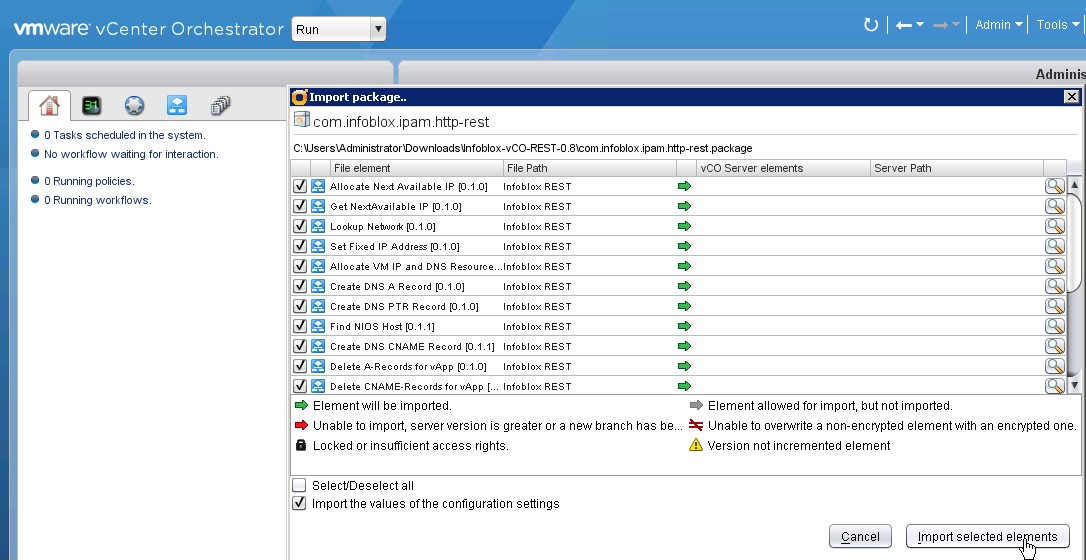The image size is (1086, 560).
Task: Open the Admin menu
Action: pos(998,25)
